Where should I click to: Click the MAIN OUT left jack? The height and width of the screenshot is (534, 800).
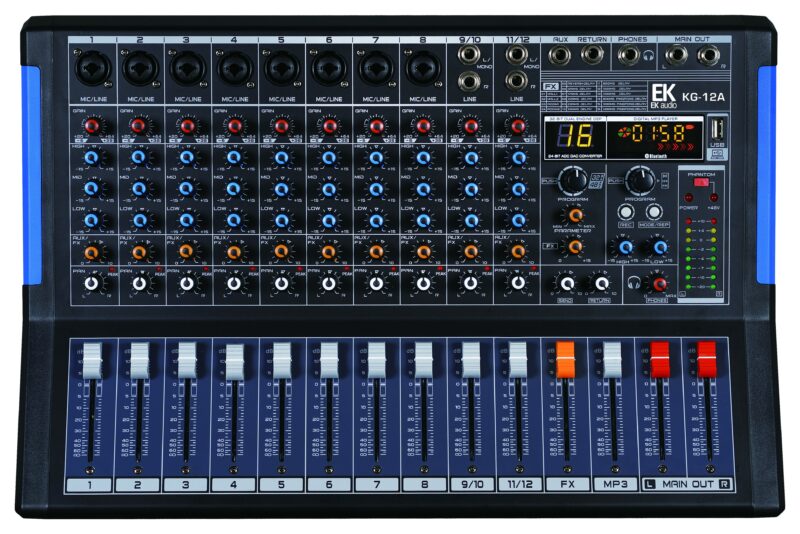[677, 55]
